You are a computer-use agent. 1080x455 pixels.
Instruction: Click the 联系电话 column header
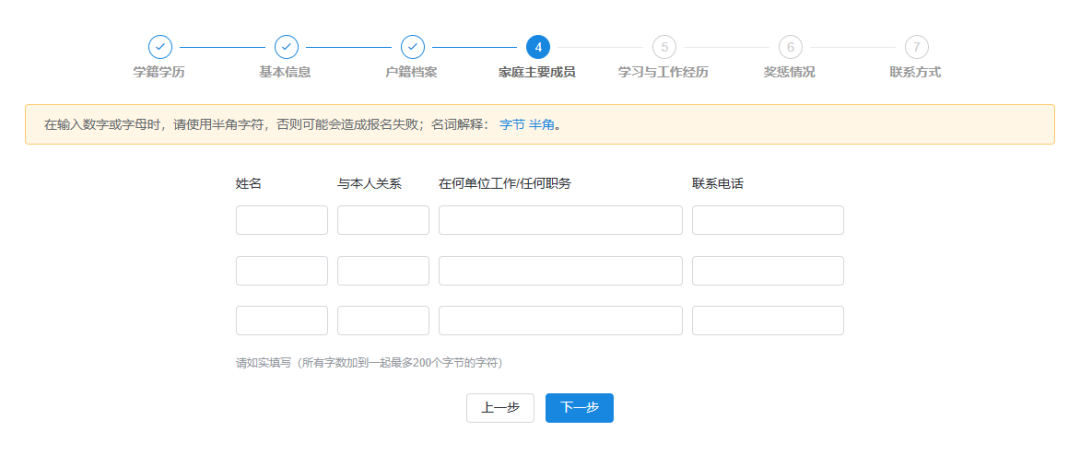[718, 184]
